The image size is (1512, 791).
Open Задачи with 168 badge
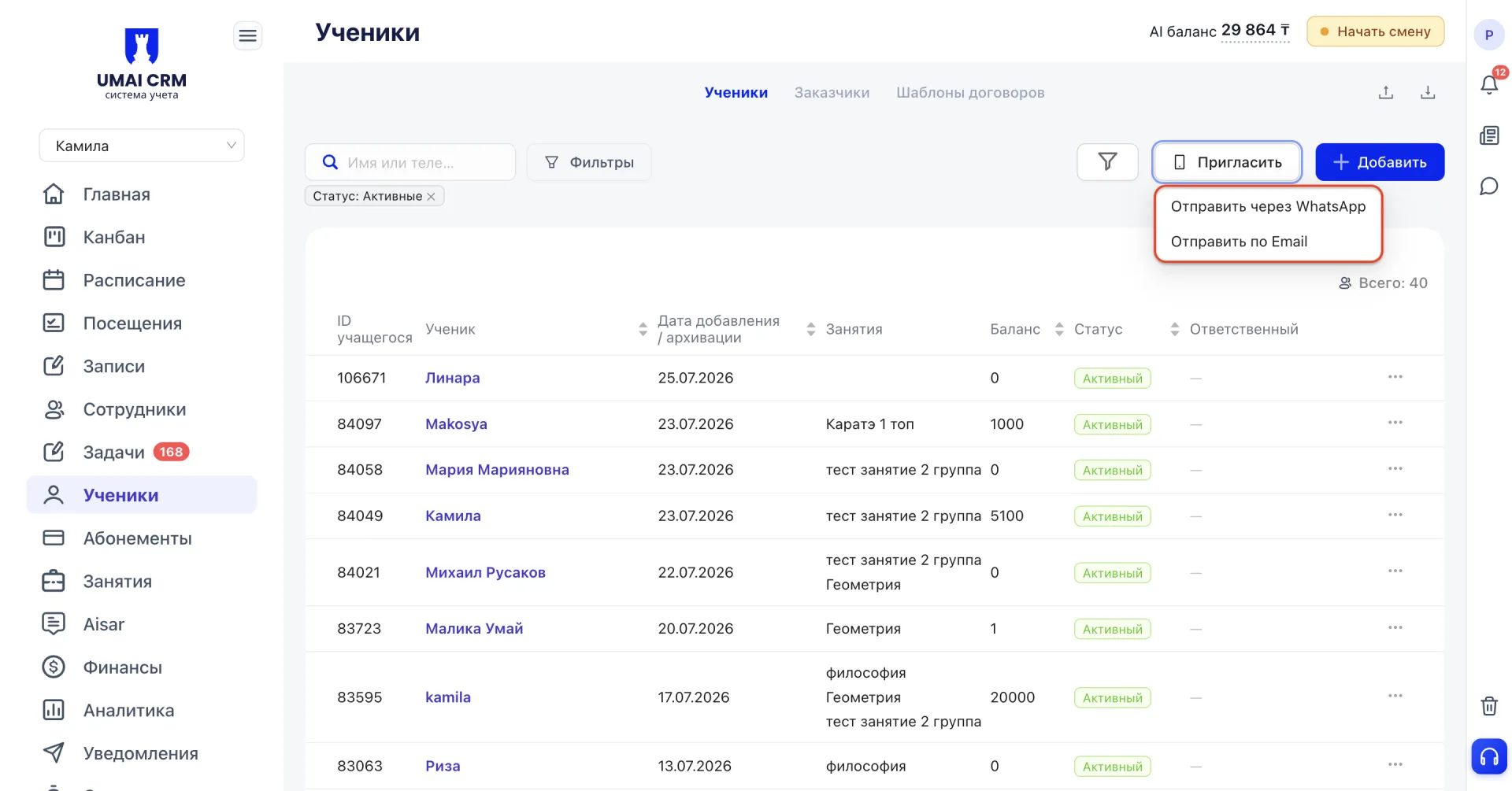coord(142,452)
